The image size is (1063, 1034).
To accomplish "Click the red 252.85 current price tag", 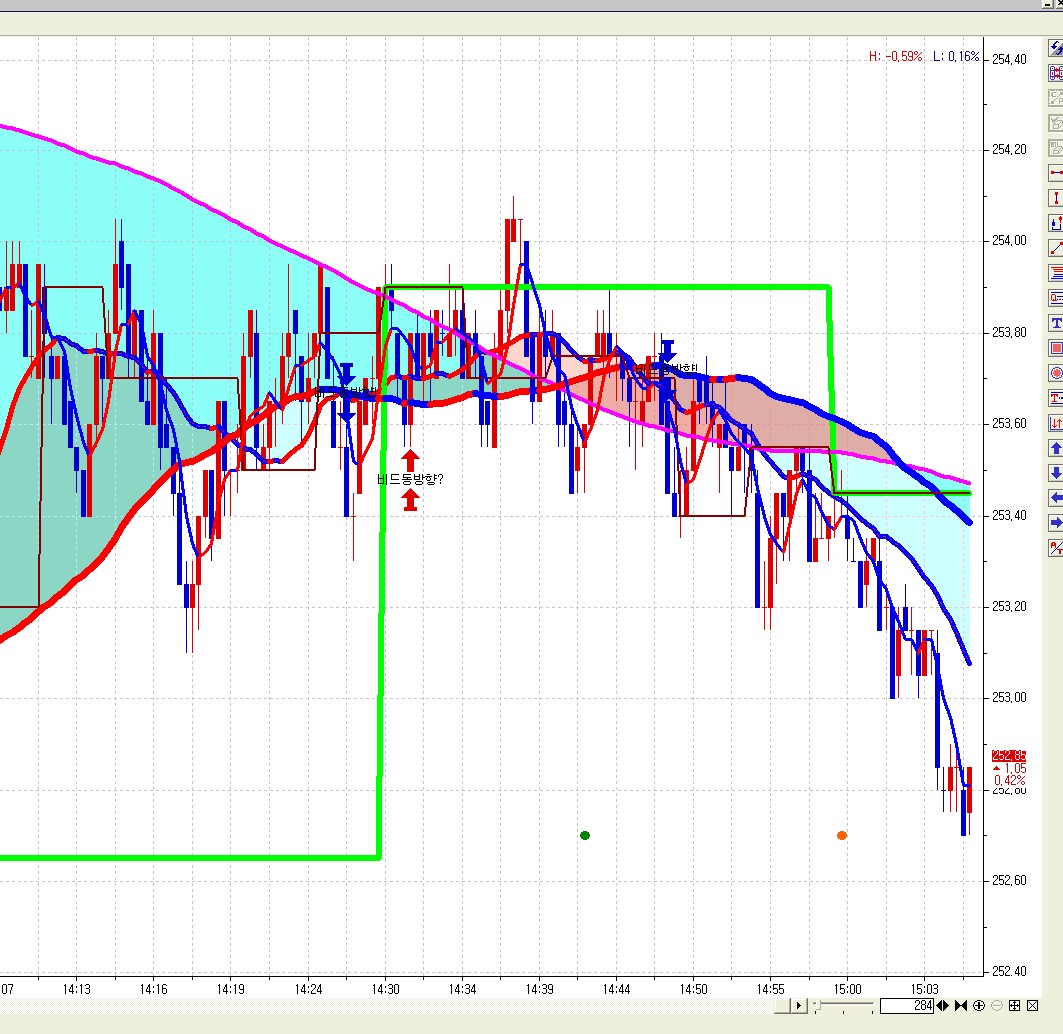I will tap(1009, 756).
